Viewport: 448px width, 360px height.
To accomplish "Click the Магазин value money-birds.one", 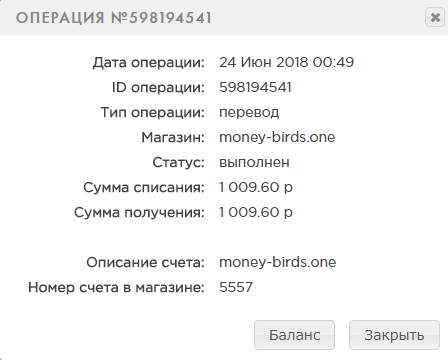I will tap(277, 137).
